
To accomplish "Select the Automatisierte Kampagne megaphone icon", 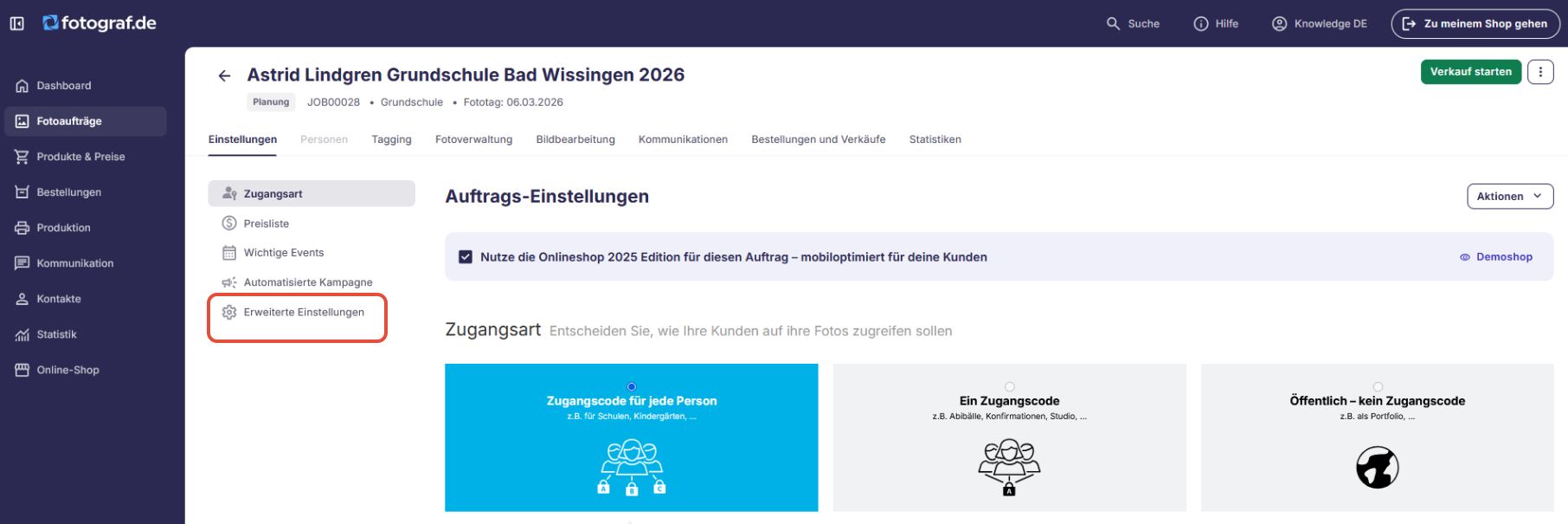I will 229,282.
